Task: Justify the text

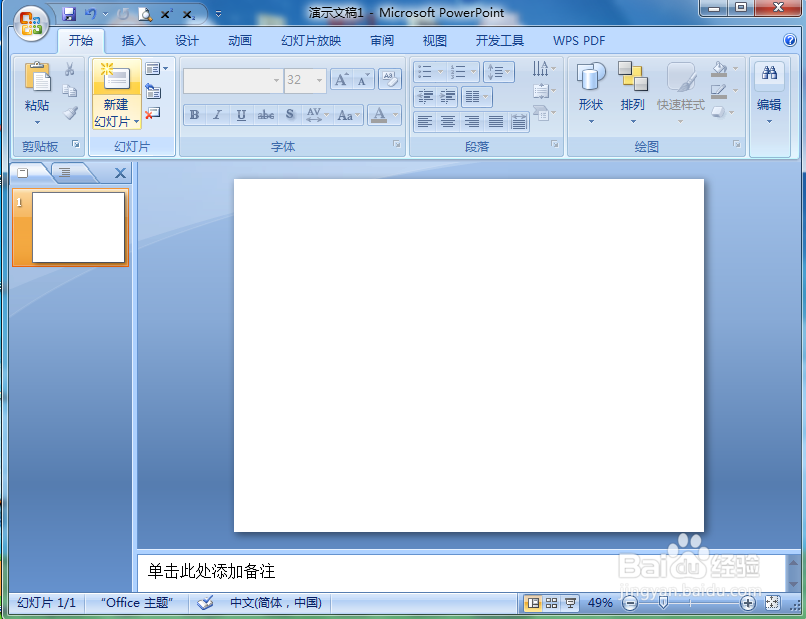Action: pos(496,122)
